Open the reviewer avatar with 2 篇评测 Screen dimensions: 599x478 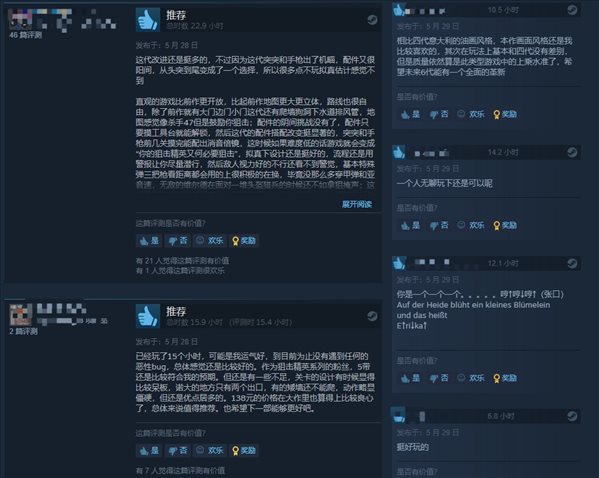[21, 315]
